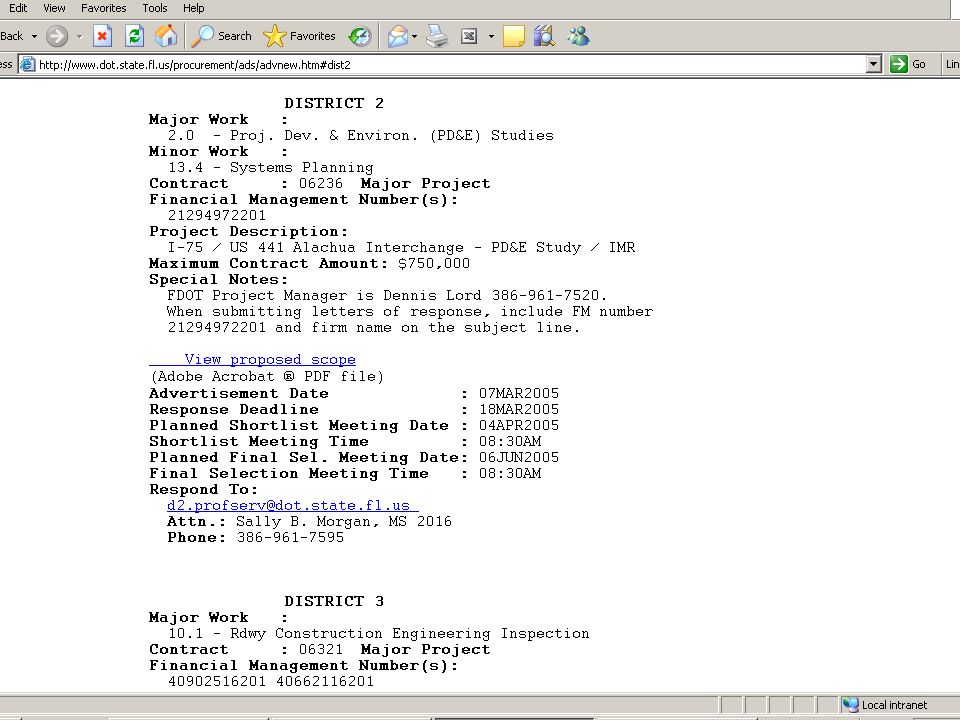Open the Tools menu
The image size is (960, 720).
click(x=154, y=8)
